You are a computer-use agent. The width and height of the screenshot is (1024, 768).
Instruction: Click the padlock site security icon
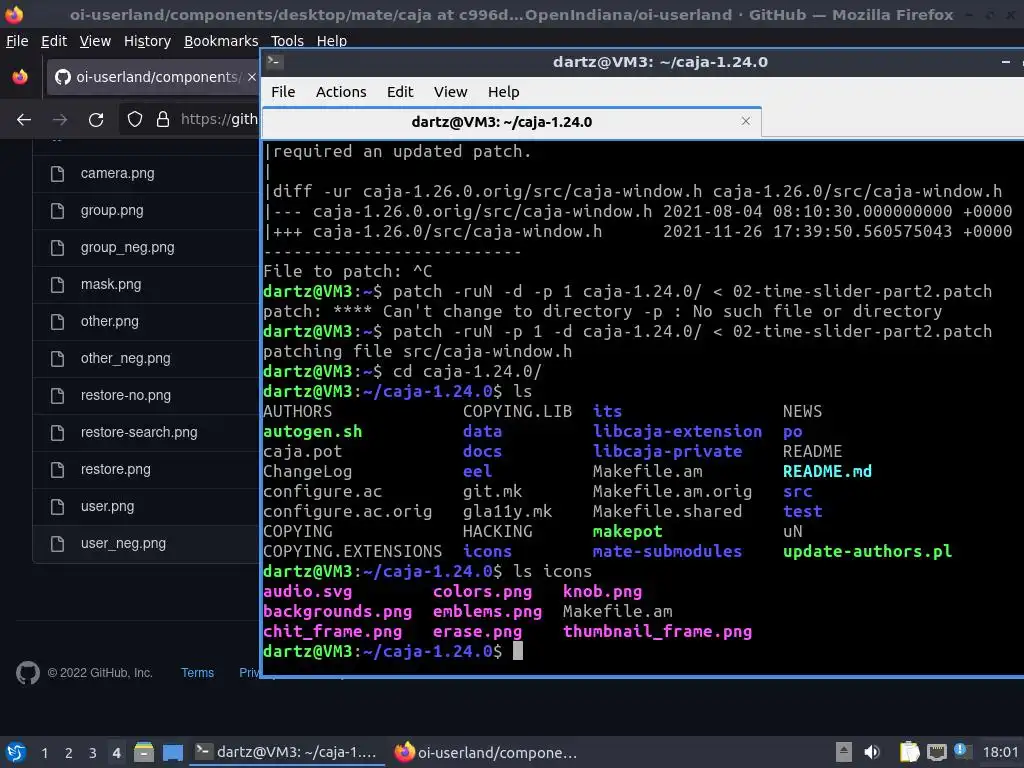163,120
